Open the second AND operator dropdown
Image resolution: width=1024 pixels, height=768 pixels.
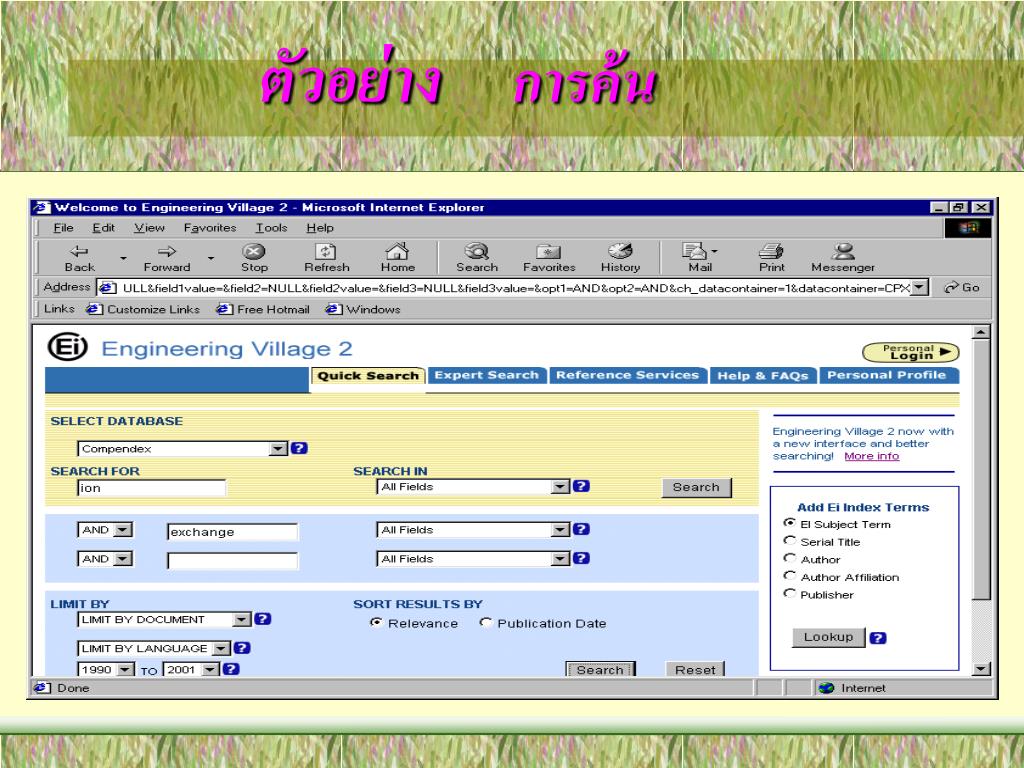coord(123,558)
